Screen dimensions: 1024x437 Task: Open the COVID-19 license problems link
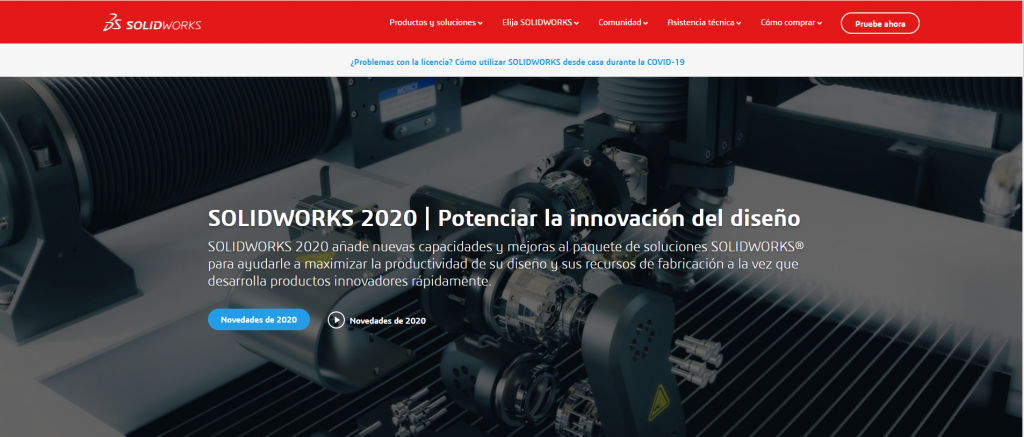pyautogui.click(x=517, y=62)
